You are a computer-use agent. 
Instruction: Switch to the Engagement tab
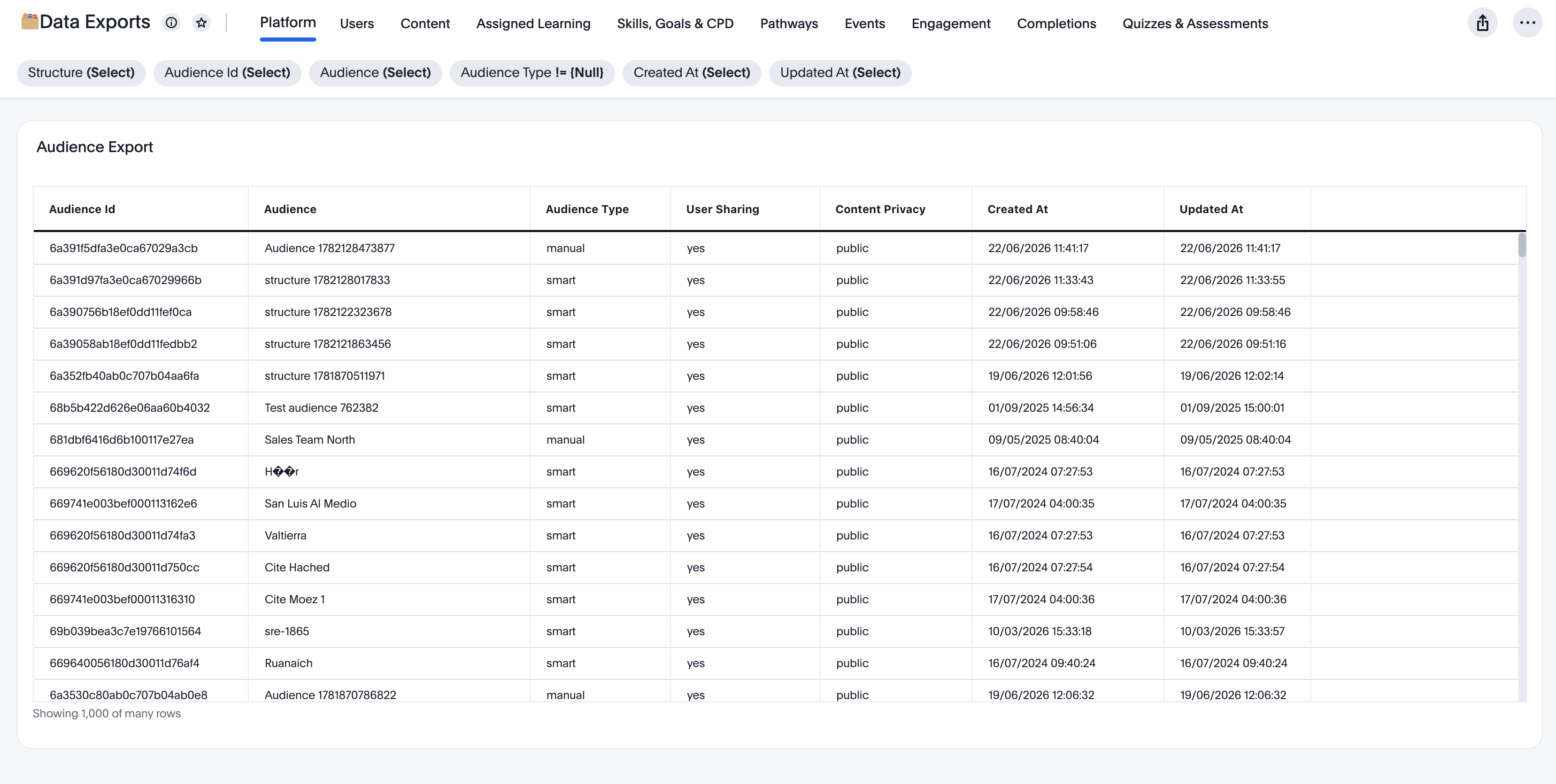(x=951, y=23)
